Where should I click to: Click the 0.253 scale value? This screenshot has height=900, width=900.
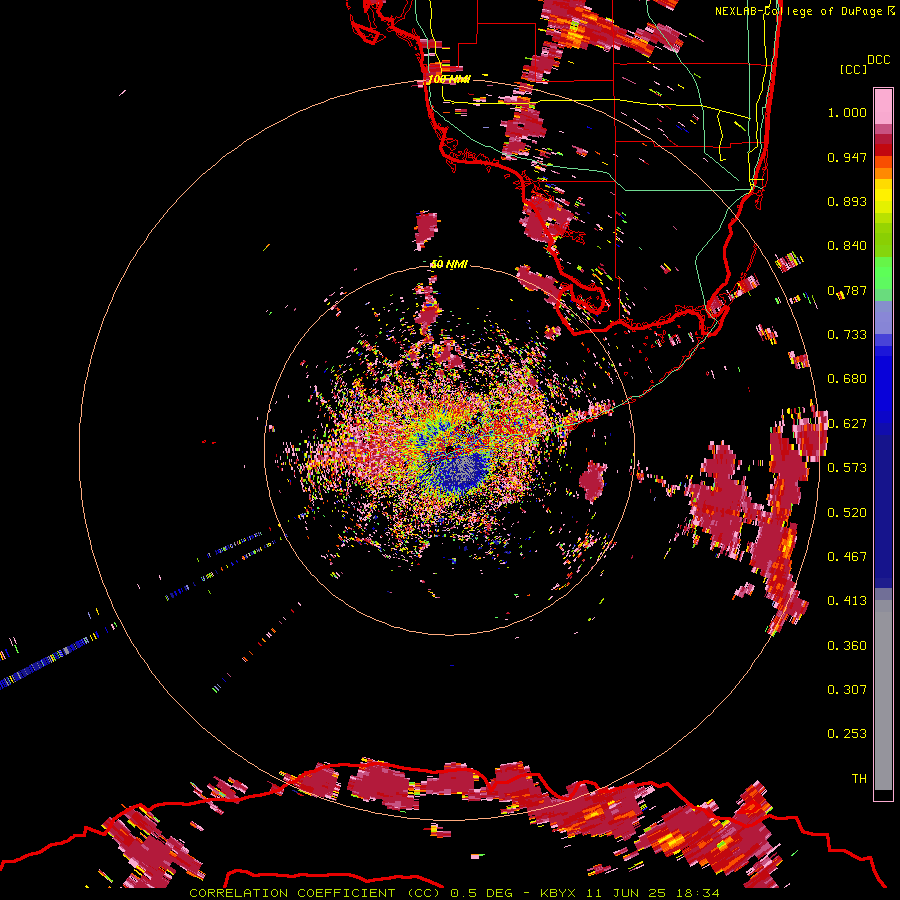(x=847, y=734)
